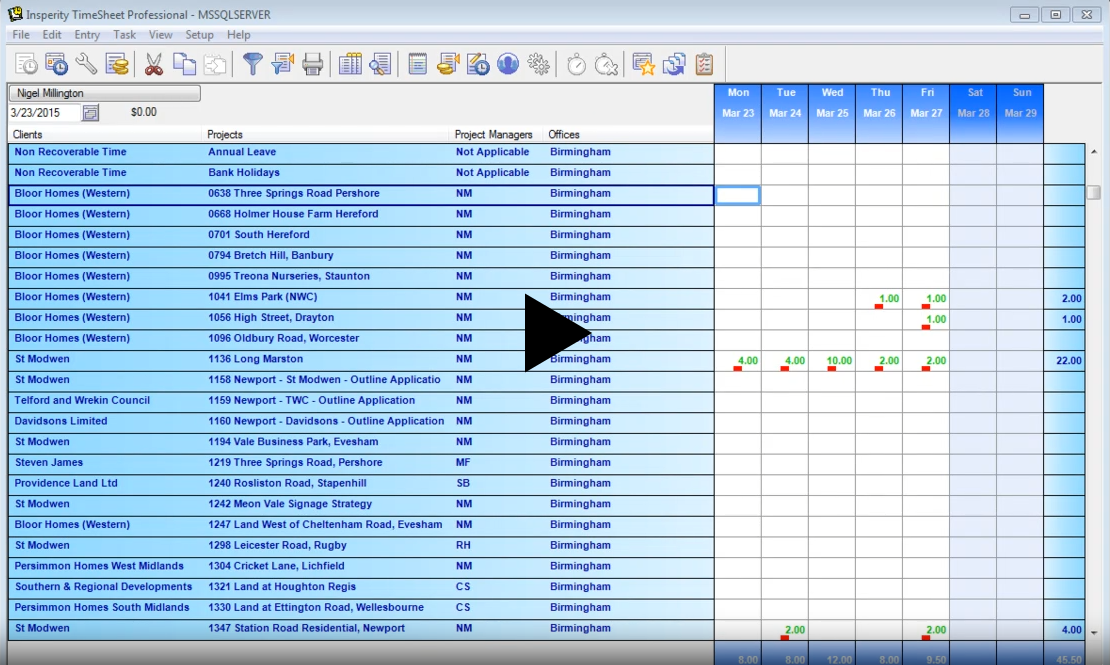This screenshot has height=665, width=1110.
Task: Click the Nigel Millington employee button
Action: [x=104, y=93]
